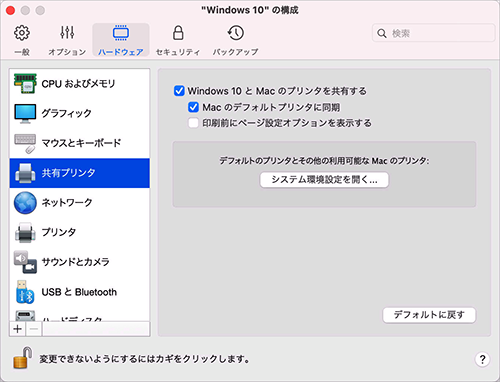Select the ハードウェア chip icon
This screenshot has height=382, width=500.
click(121, 33)
